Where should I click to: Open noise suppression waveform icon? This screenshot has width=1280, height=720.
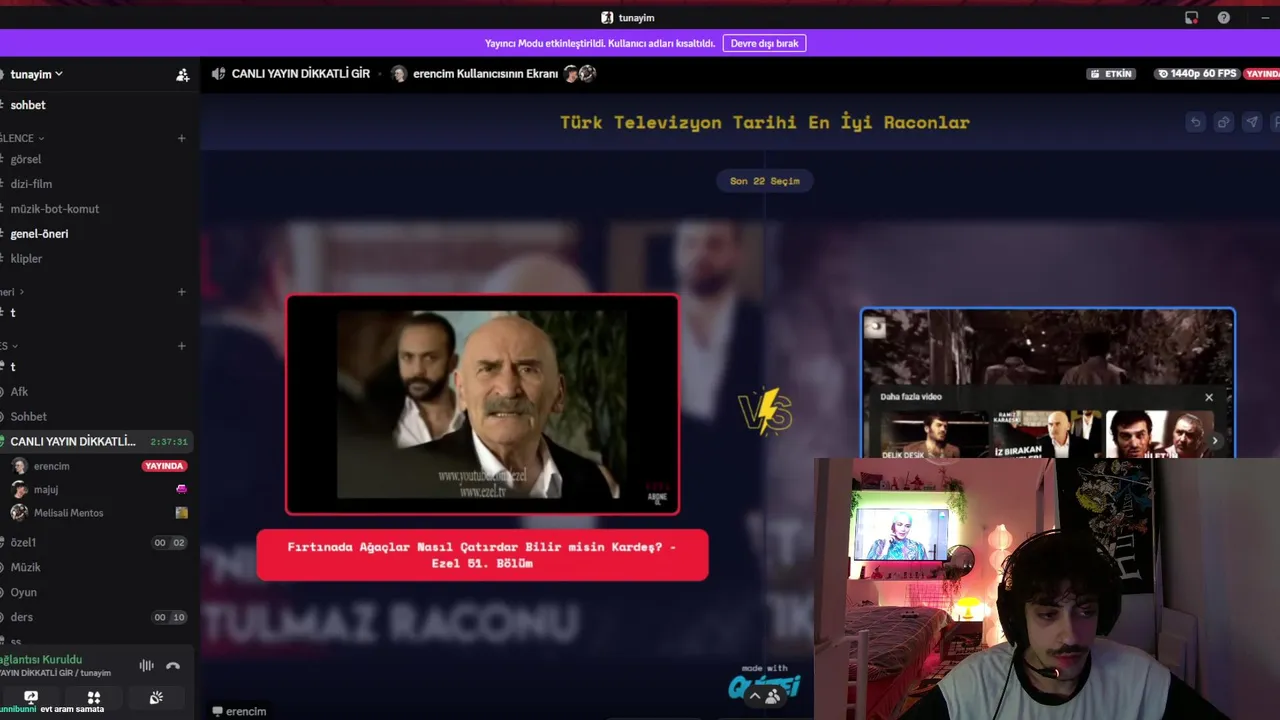[x=146, y=666]
